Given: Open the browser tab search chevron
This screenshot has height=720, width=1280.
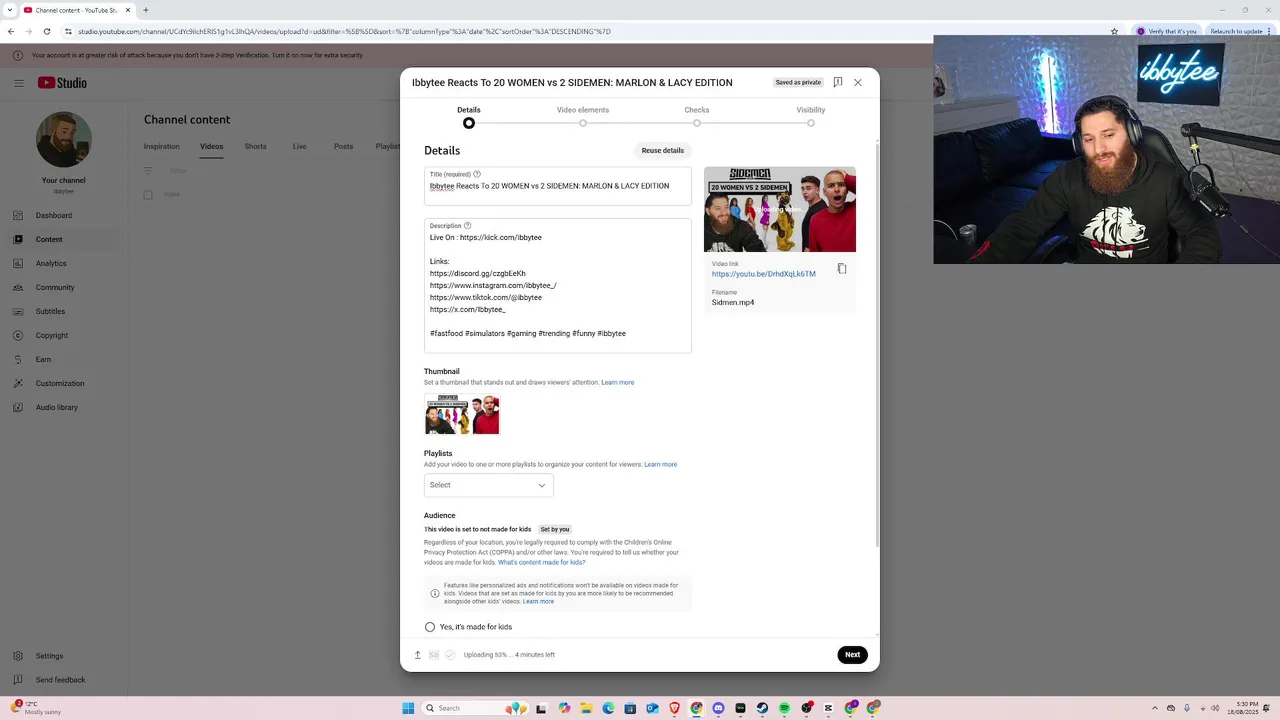Looking at the screenshot, I should [x=9, y=10].
